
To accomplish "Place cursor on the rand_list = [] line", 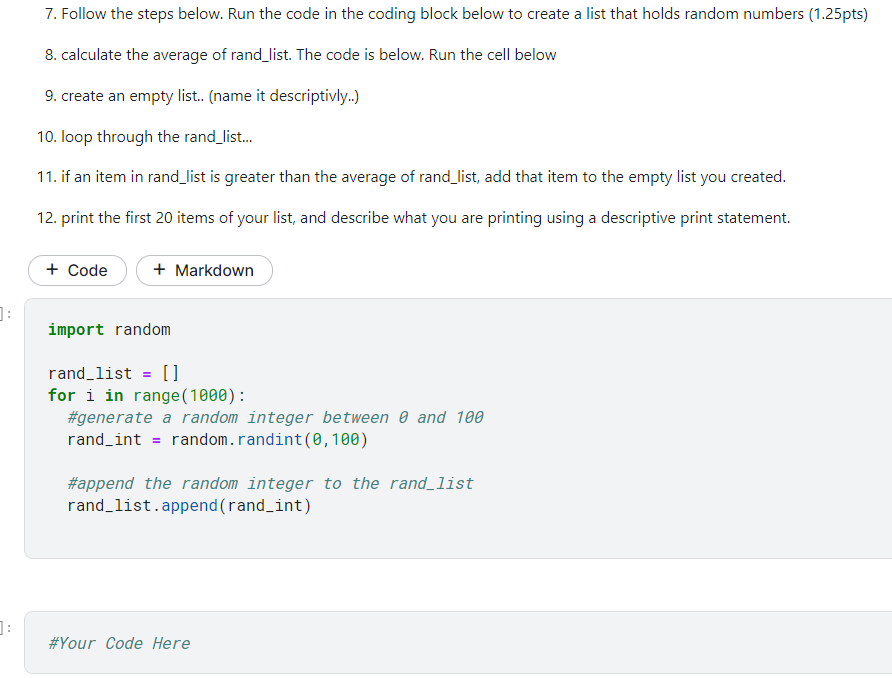I will tap(112, 373).
